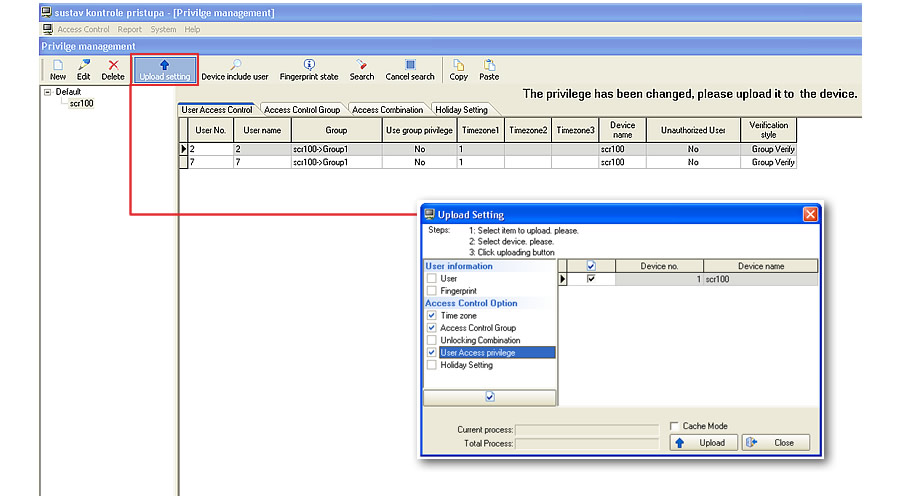
Task: Close the Upload Setting dialog via Close button
Action: [775, 443]
